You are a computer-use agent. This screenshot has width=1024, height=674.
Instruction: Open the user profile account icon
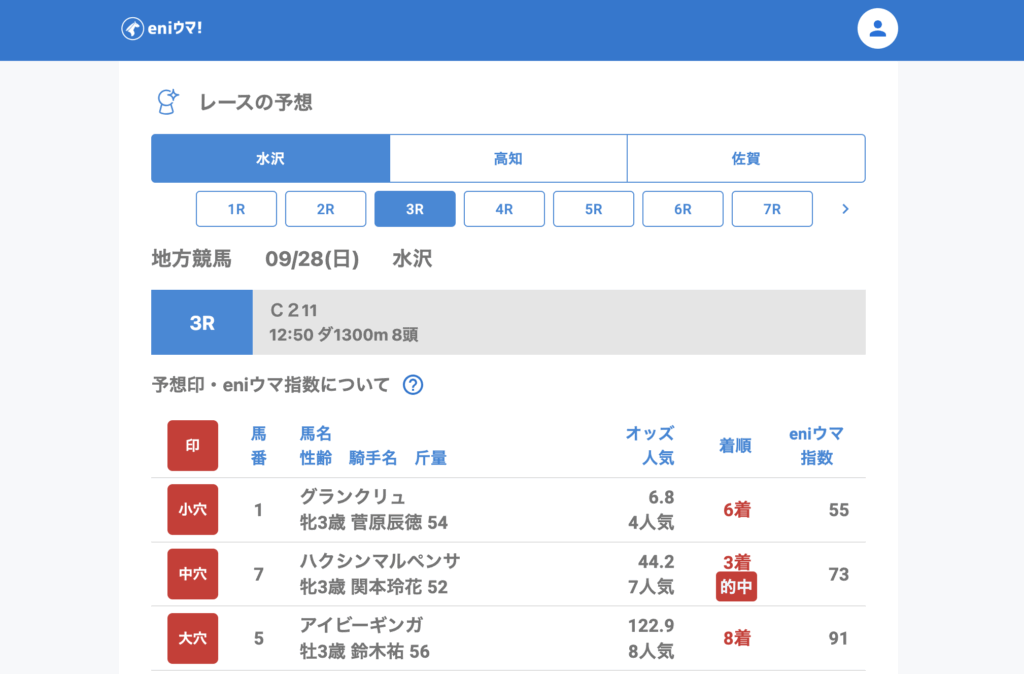877,29
